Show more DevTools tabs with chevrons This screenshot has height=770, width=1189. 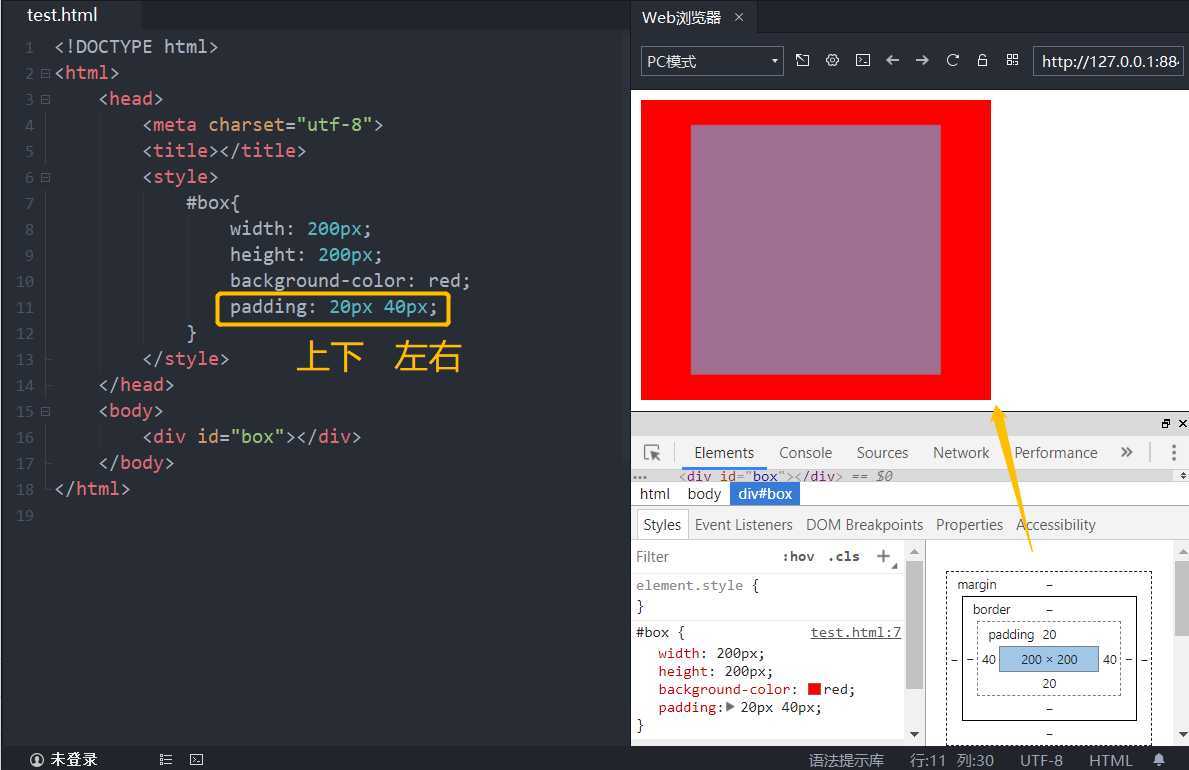coord(1127,453)
